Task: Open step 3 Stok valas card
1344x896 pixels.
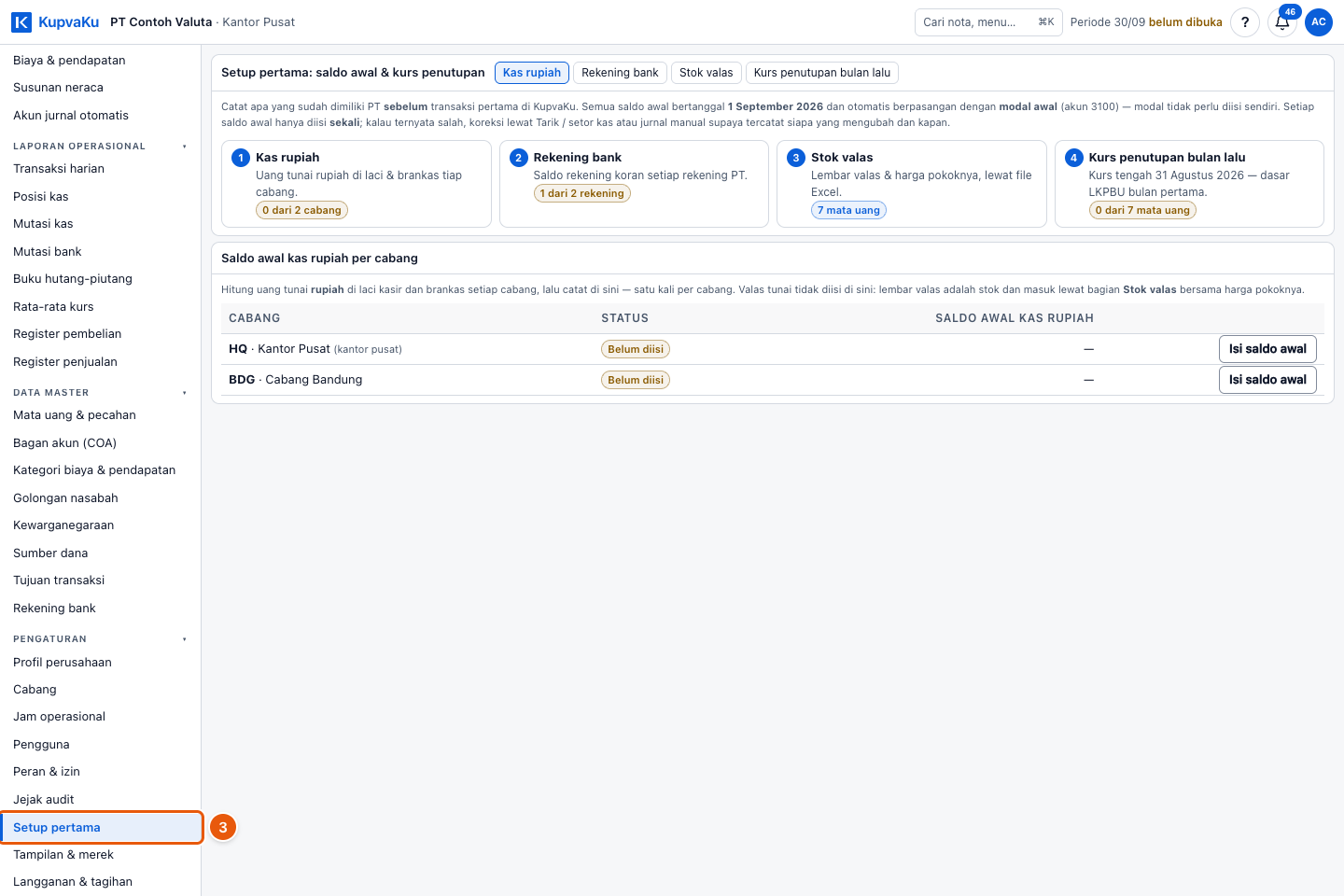Action: point(912,184)
